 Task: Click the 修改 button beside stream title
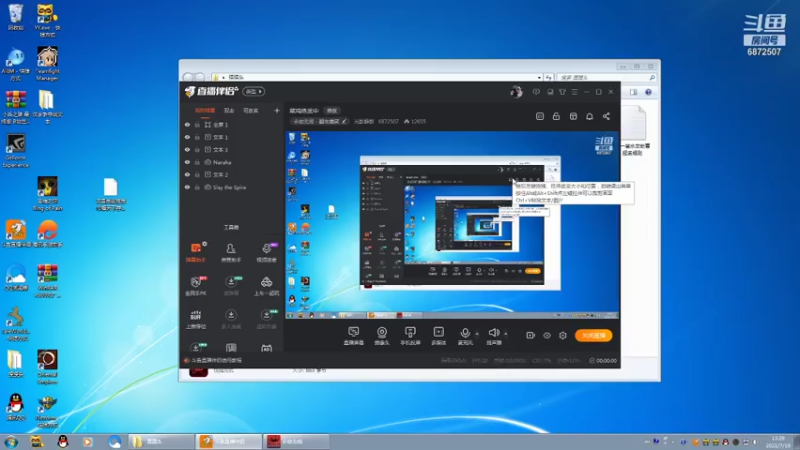[x=332, y=111]
